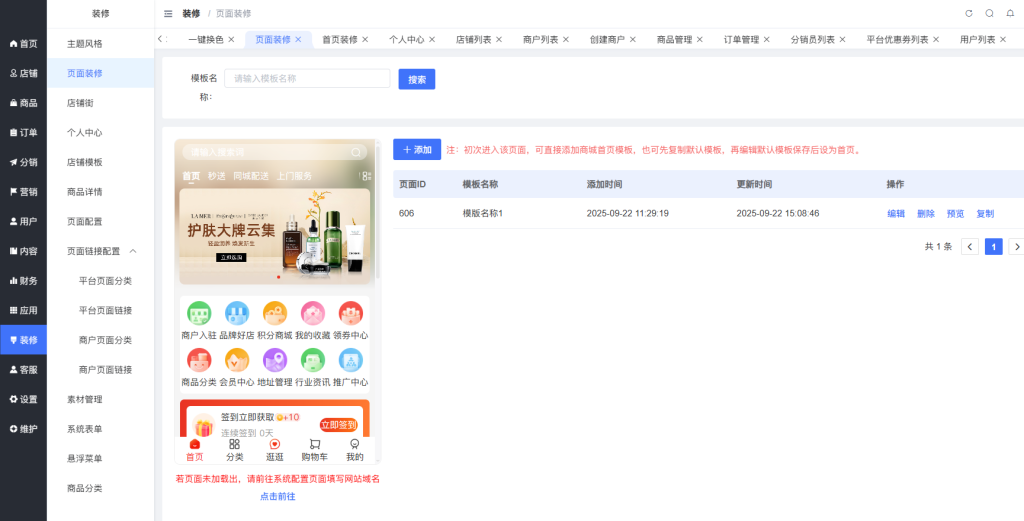Select 主题风格 in the submenu
Screen dimensions: 1024x521
(101, 44)
